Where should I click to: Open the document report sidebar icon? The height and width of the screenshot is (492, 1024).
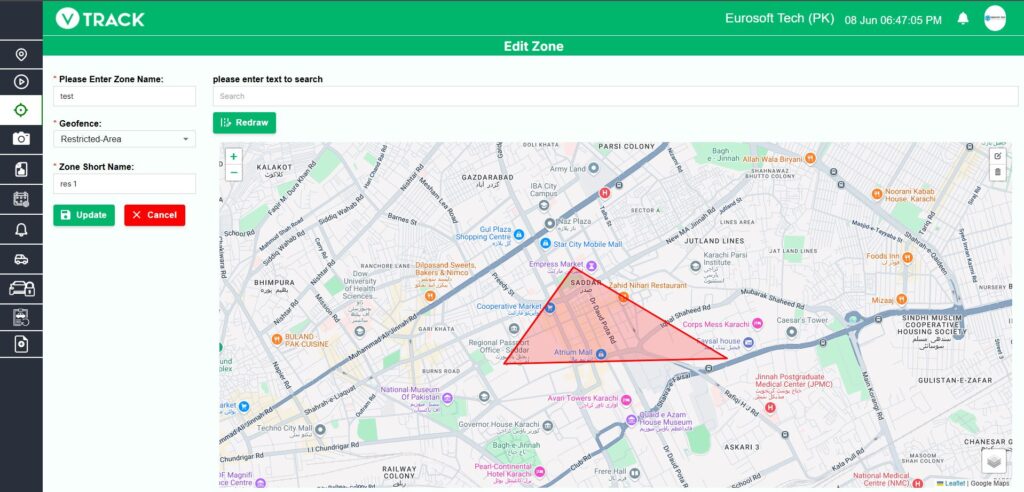(21, 171)
